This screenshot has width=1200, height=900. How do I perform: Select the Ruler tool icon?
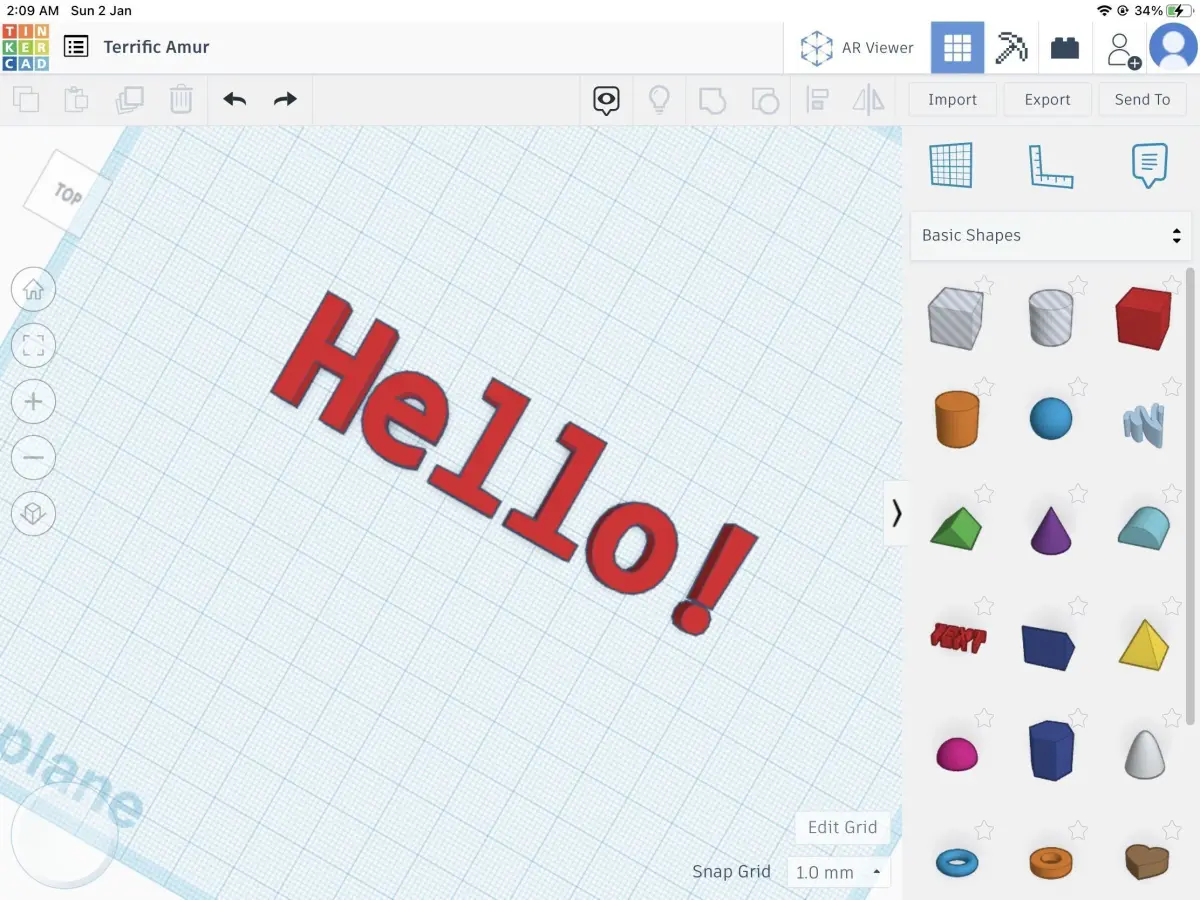(x=1050, y=165)
